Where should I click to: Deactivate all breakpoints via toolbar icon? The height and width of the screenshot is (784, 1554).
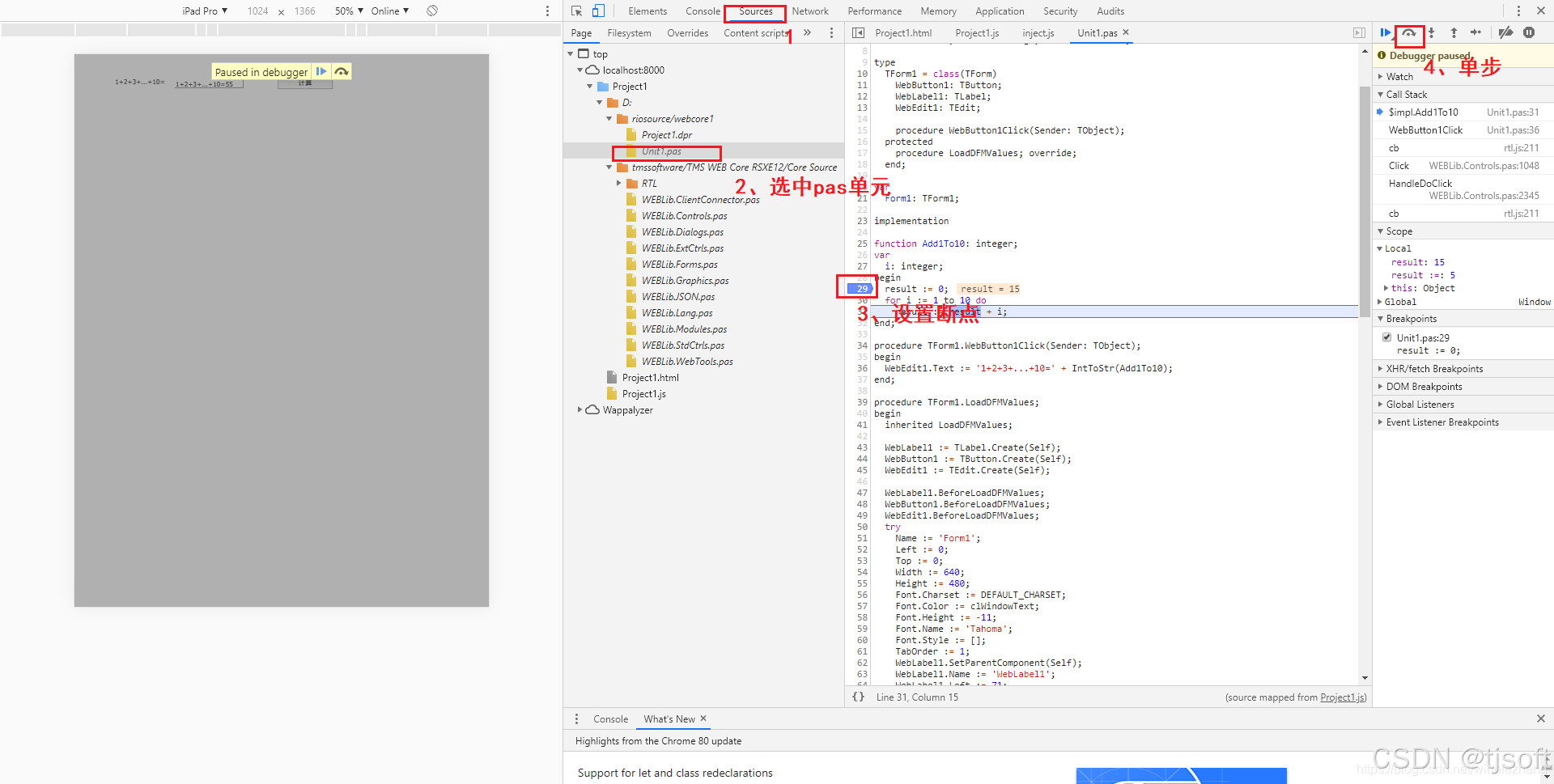(x=1506, y=32)
